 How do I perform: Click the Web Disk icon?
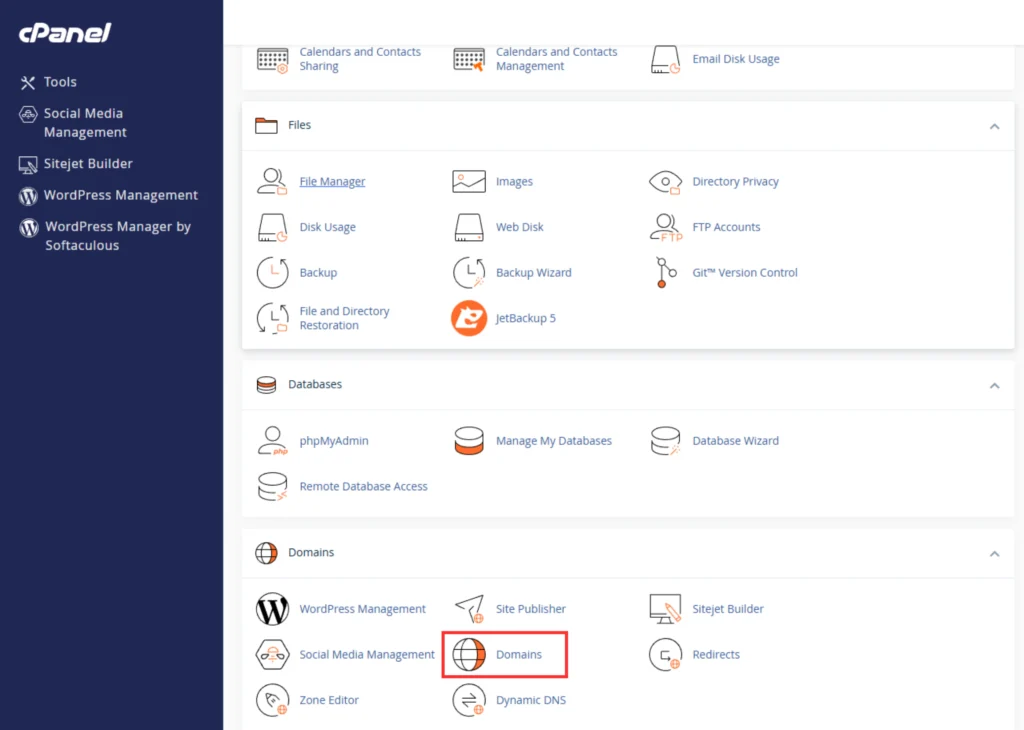tap(469, 227)
